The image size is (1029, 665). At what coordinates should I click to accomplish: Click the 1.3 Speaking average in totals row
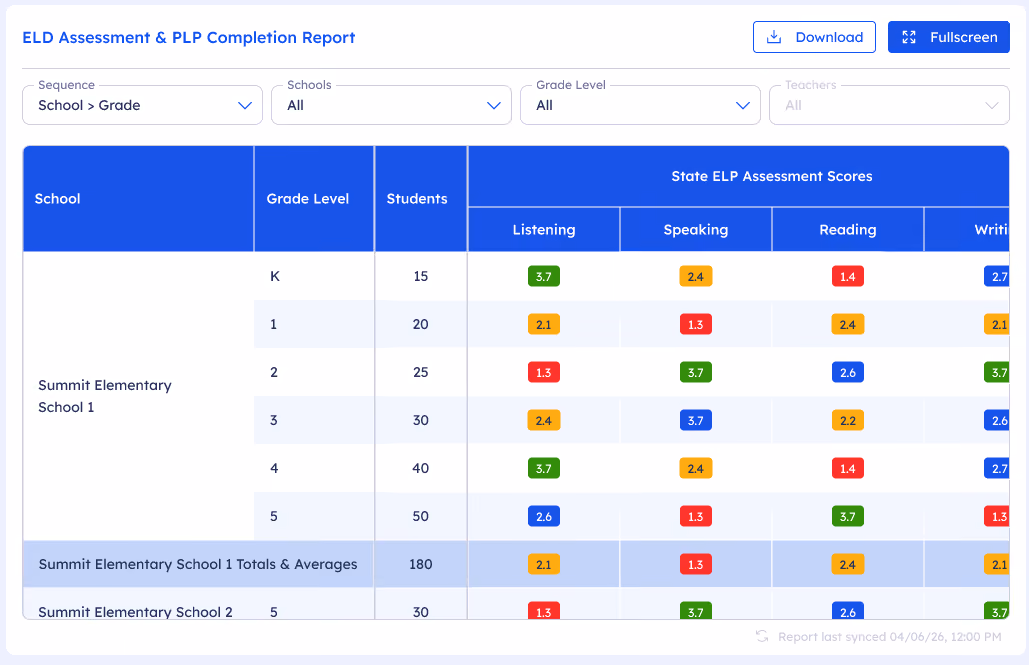tap(696, 564)
